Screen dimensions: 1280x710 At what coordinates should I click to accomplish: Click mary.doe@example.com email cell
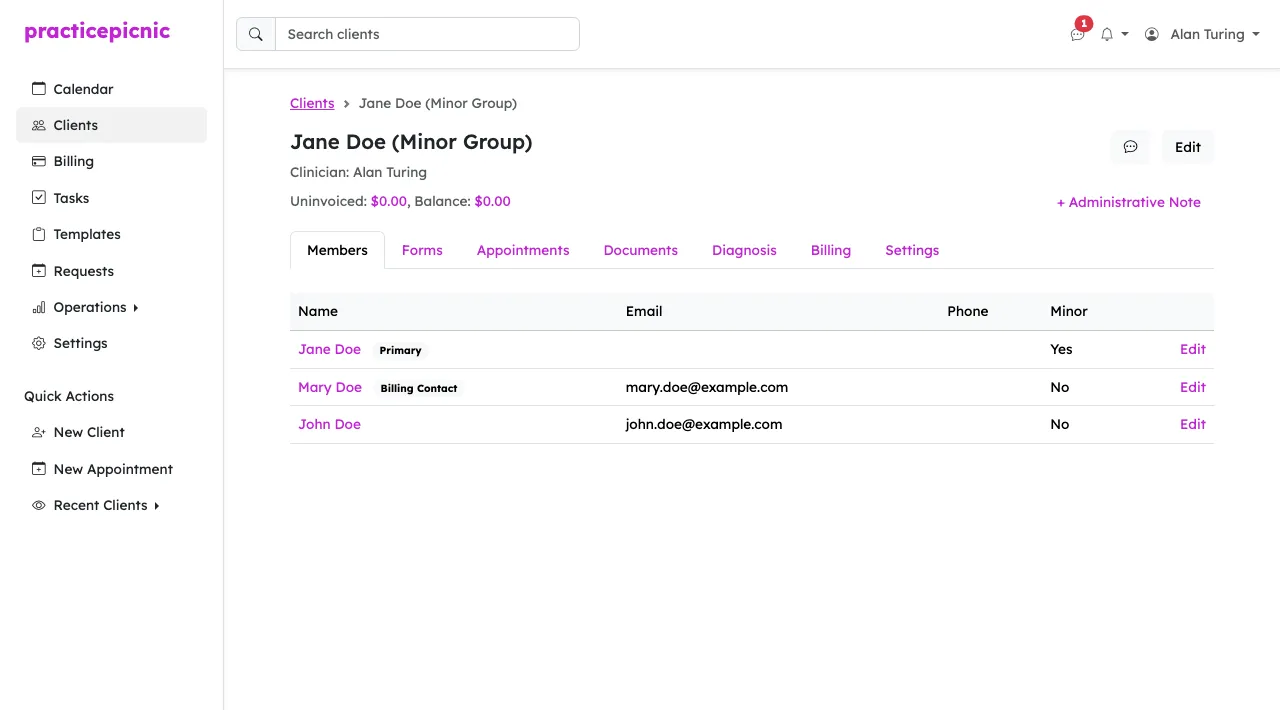tap(707, 387)
